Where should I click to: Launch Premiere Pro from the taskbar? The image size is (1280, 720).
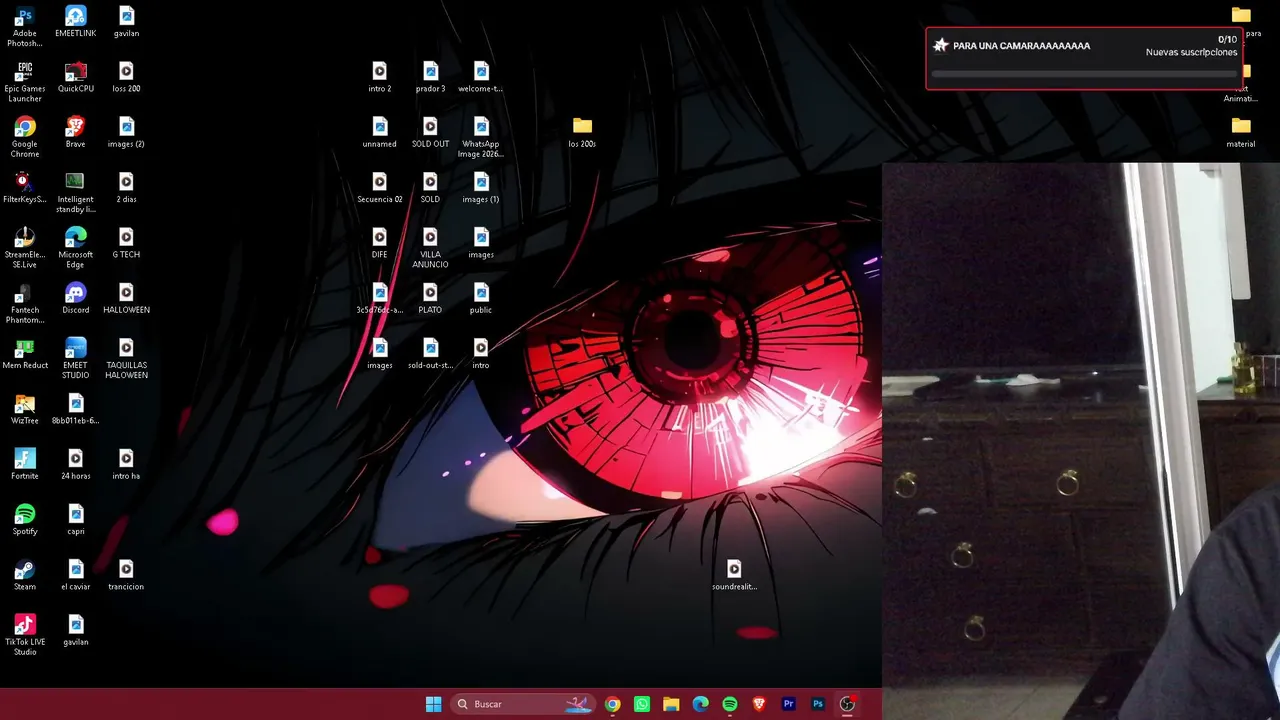[788, 704]
